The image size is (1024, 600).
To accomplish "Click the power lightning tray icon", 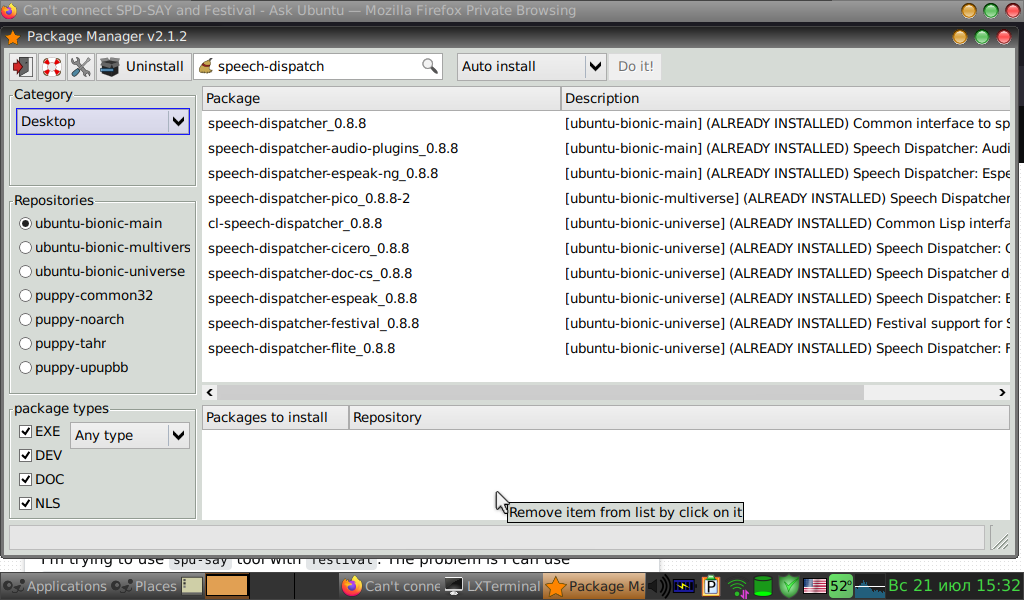I will pos(684,586).
